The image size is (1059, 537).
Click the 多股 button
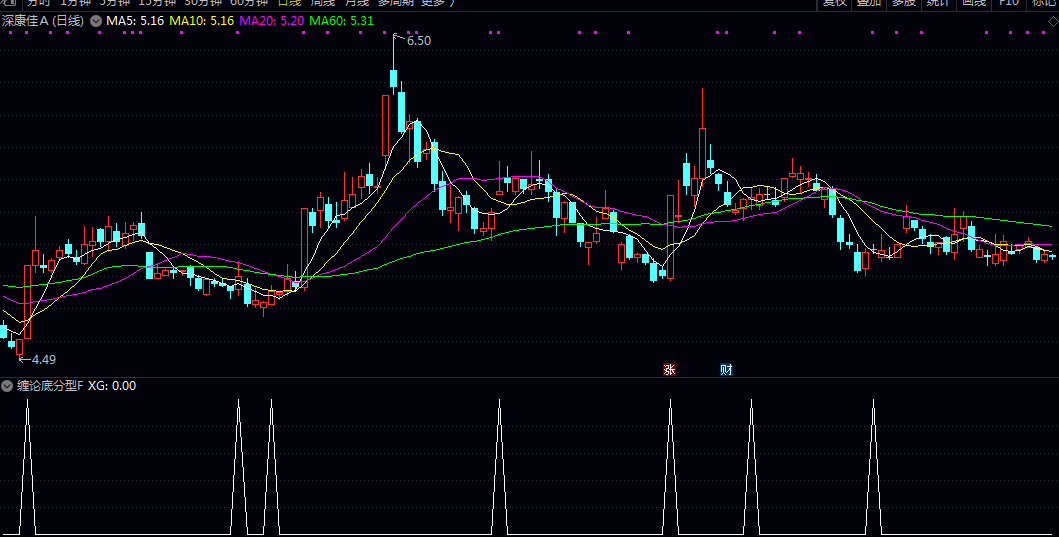(x=903, y=3)
